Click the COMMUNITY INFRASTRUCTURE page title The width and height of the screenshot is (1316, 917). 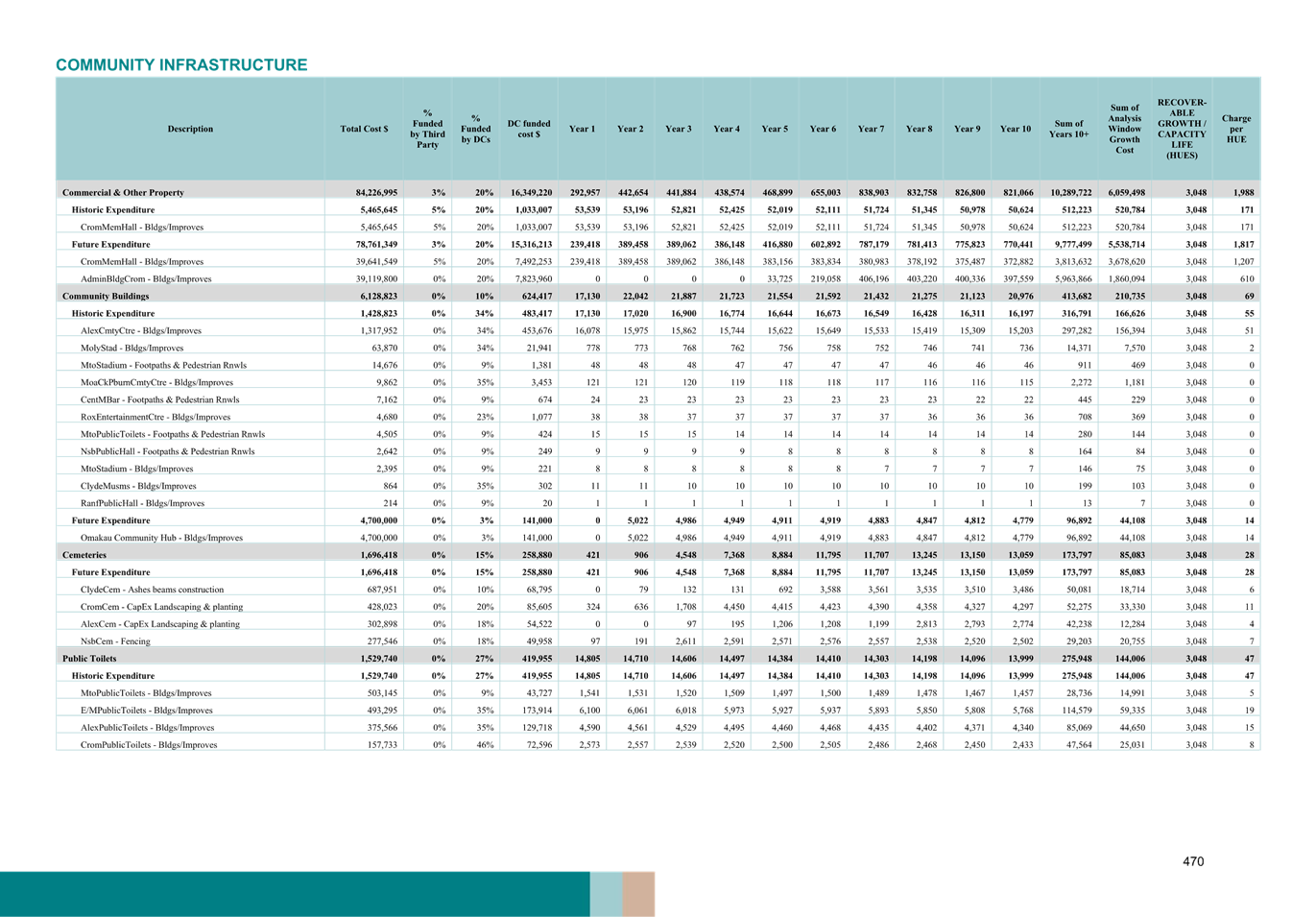180,64
